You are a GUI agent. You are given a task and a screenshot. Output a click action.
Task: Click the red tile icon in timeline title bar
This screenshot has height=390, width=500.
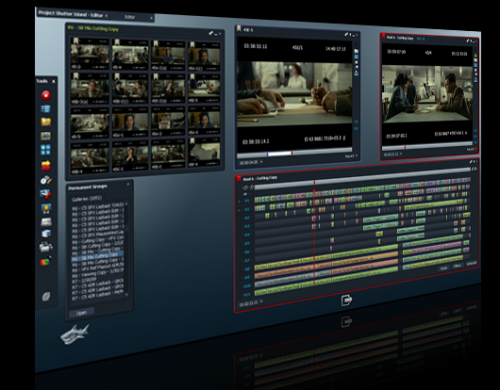[x=239, y=178]
